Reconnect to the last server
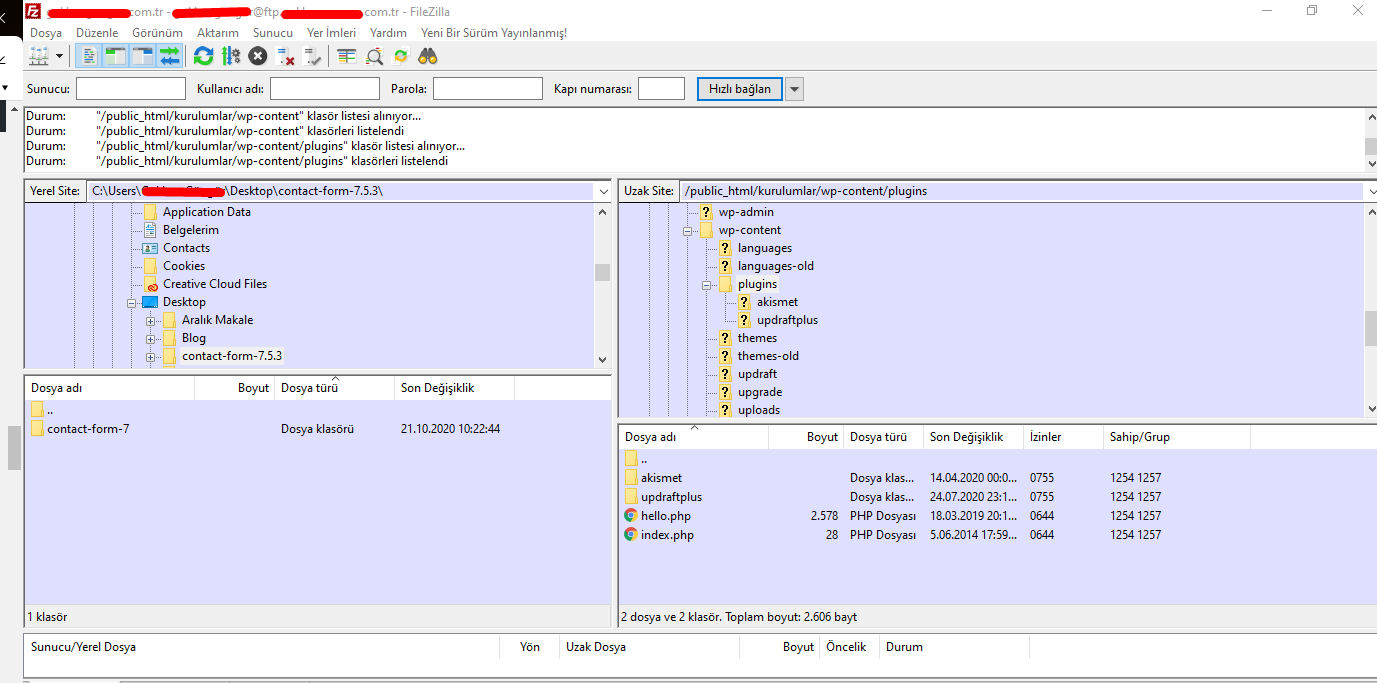The image size is (1377, 683). pyautogui.click(x=313, y=56)
